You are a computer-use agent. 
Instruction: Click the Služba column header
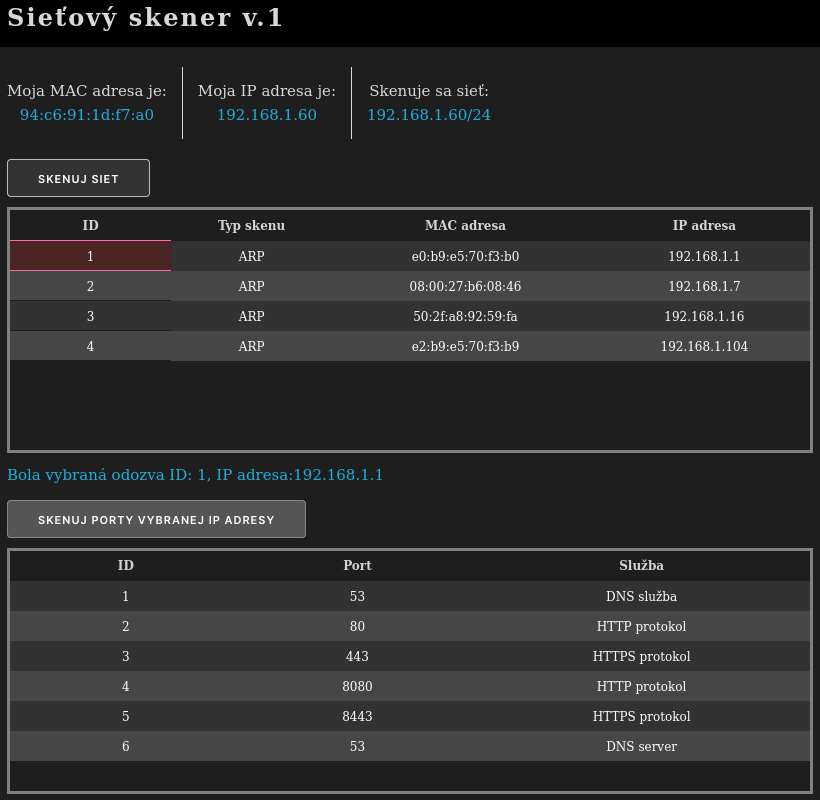click(641, 566)
